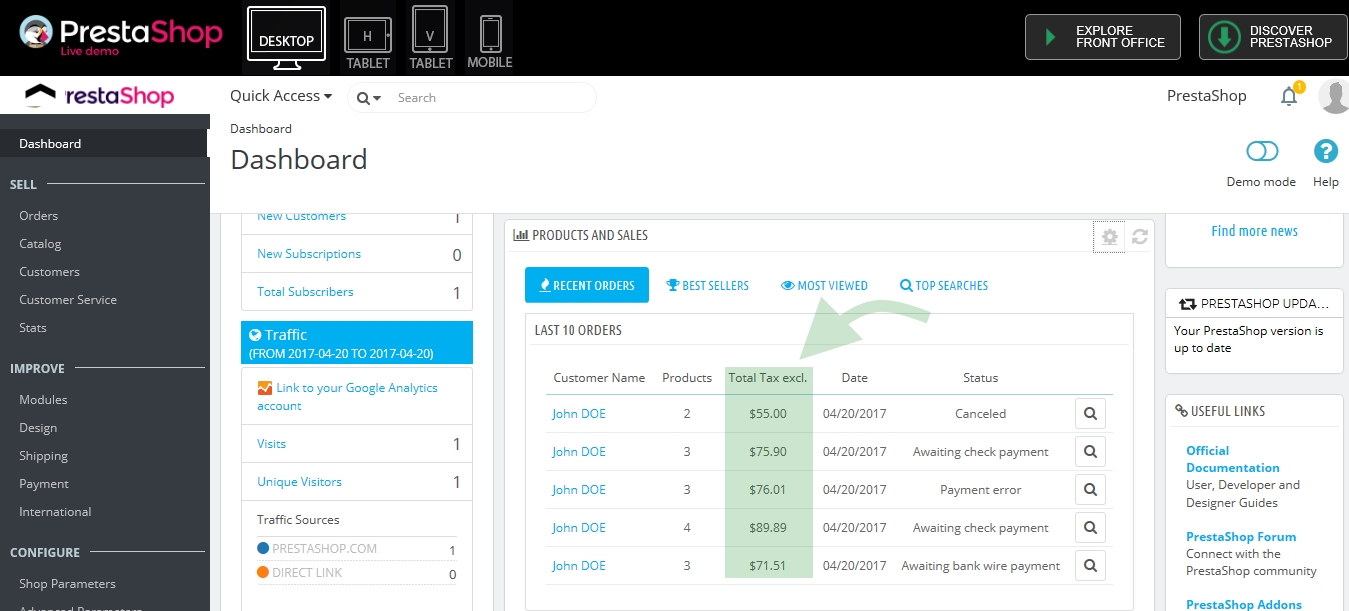The height and width of the screenshot is (611, 1349).
Task: Click the Total Tax excl. column header
Action: point(768,378)
